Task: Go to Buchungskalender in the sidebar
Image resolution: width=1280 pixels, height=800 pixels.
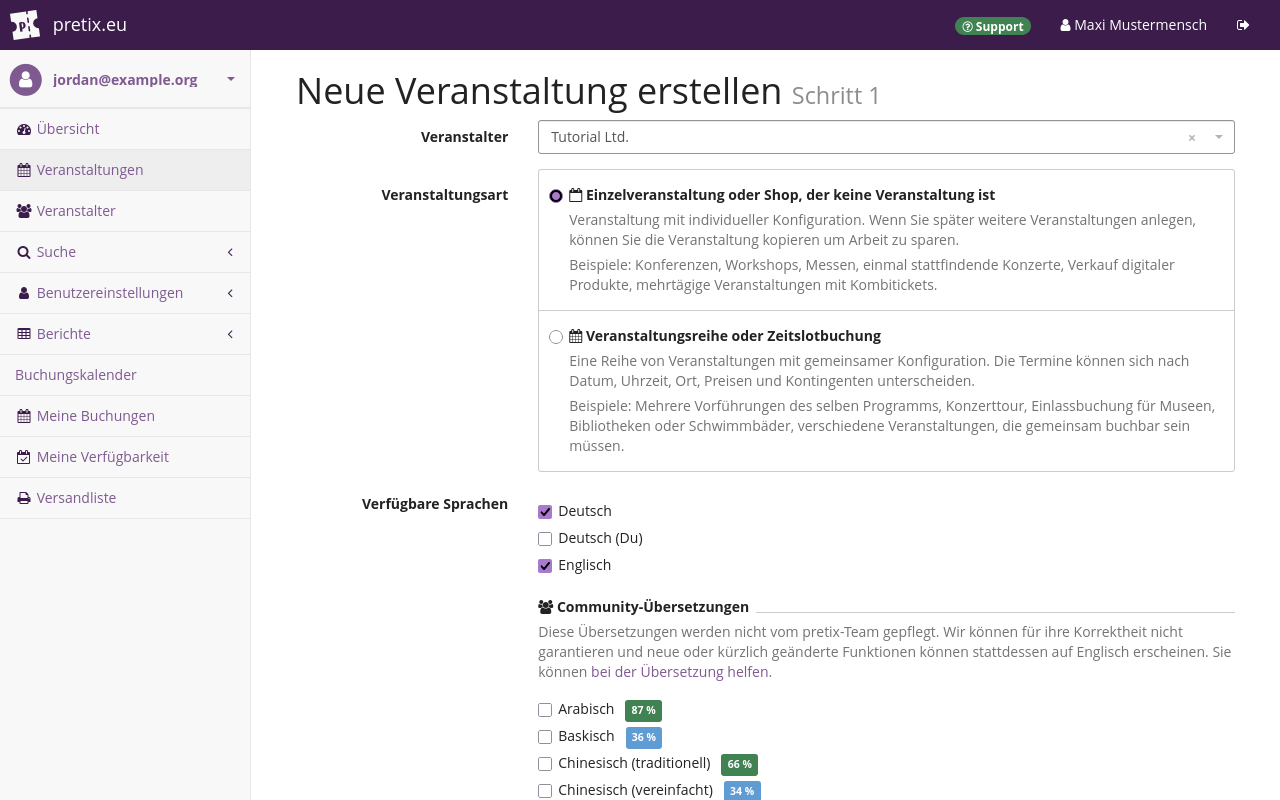Action: pos(125,375)
